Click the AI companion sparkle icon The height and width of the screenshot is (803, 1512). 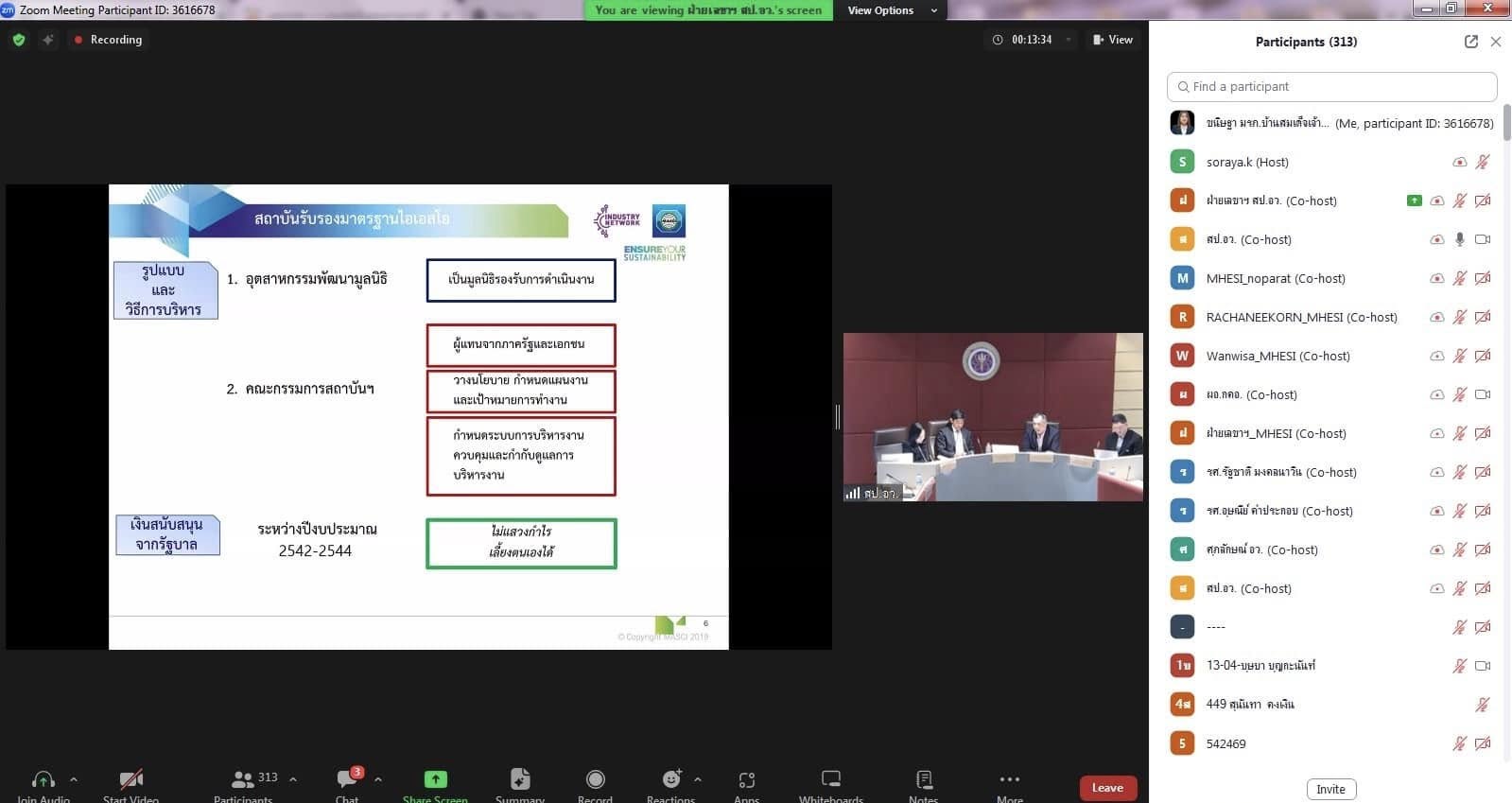pos(48,40)
